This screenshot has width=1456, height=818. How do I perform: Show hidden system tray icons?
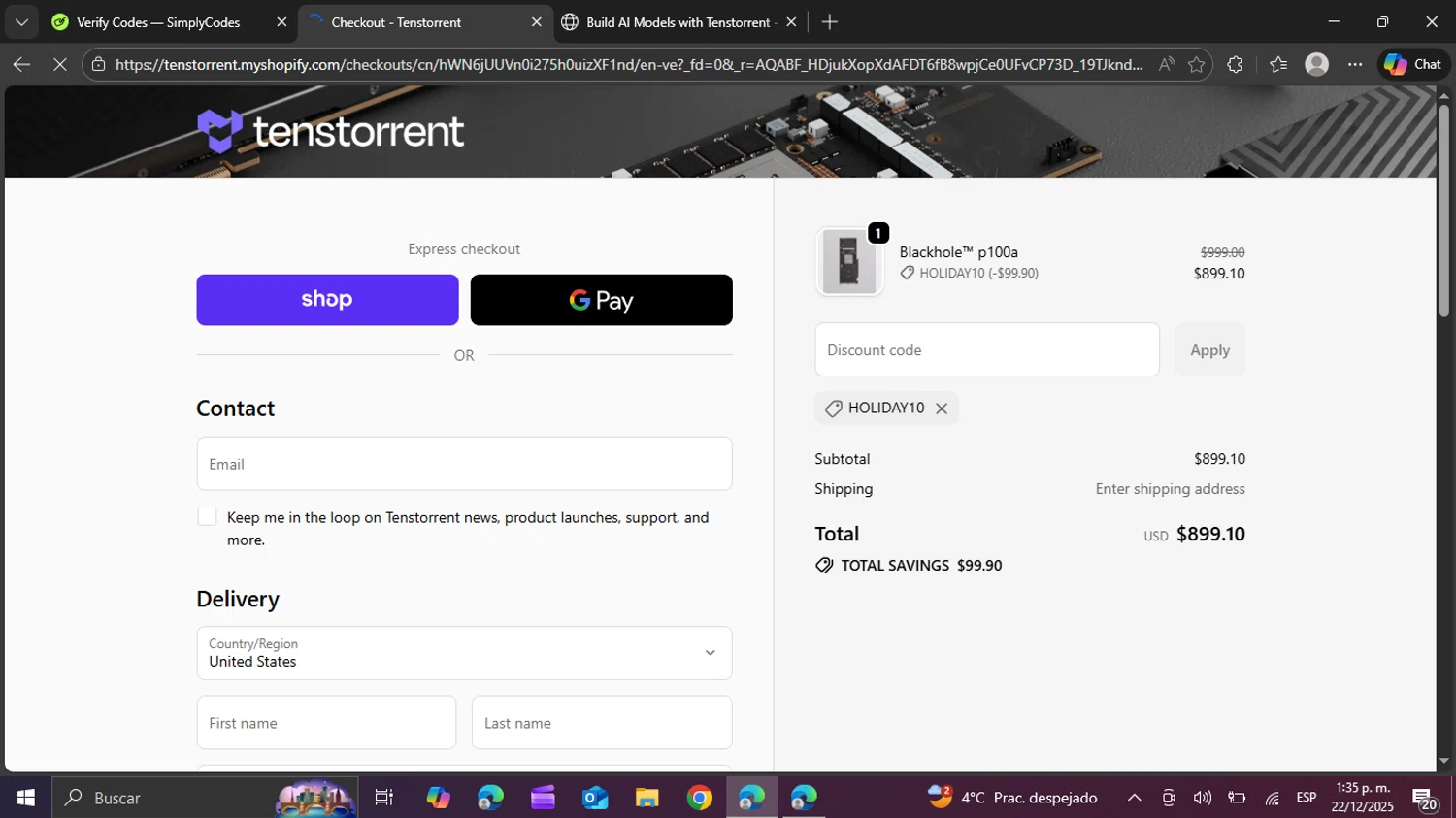[1134, 798]
